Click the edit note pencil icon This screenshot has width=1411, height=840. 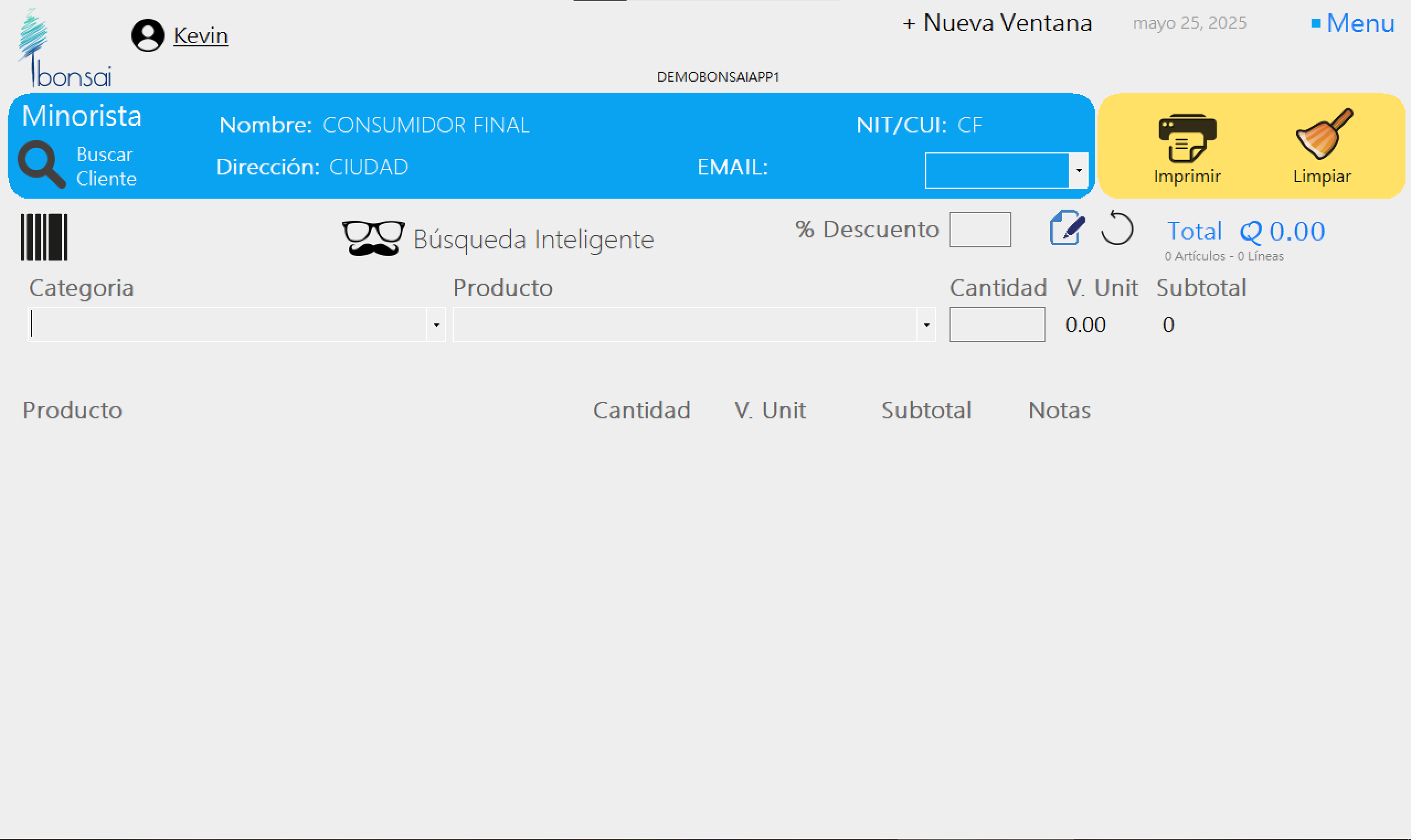pos(1067,229)
